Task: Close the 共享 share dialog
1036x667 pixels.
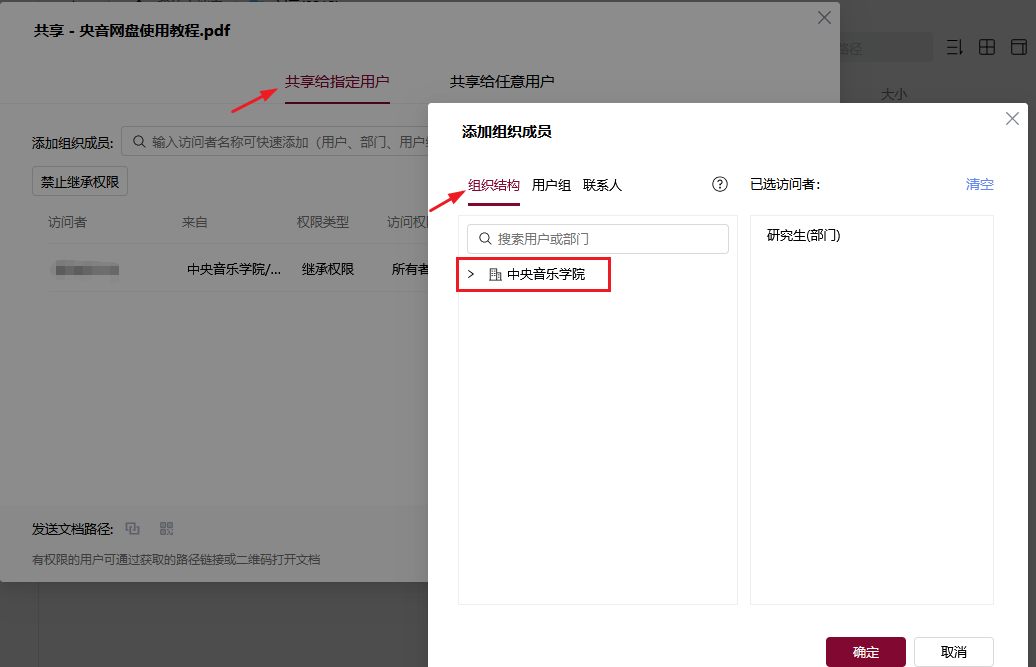Action: (824, 18)
